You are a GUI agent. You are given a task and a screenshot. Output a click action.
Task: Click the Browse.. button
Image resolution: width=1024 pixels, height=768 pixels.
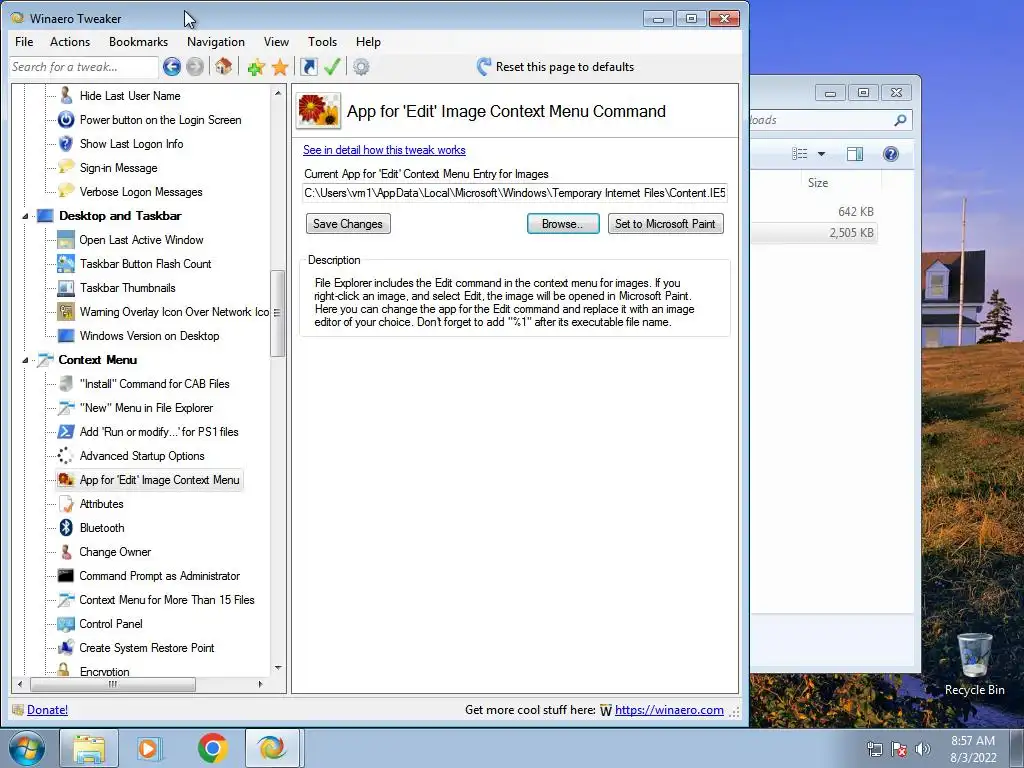point(563,224)
